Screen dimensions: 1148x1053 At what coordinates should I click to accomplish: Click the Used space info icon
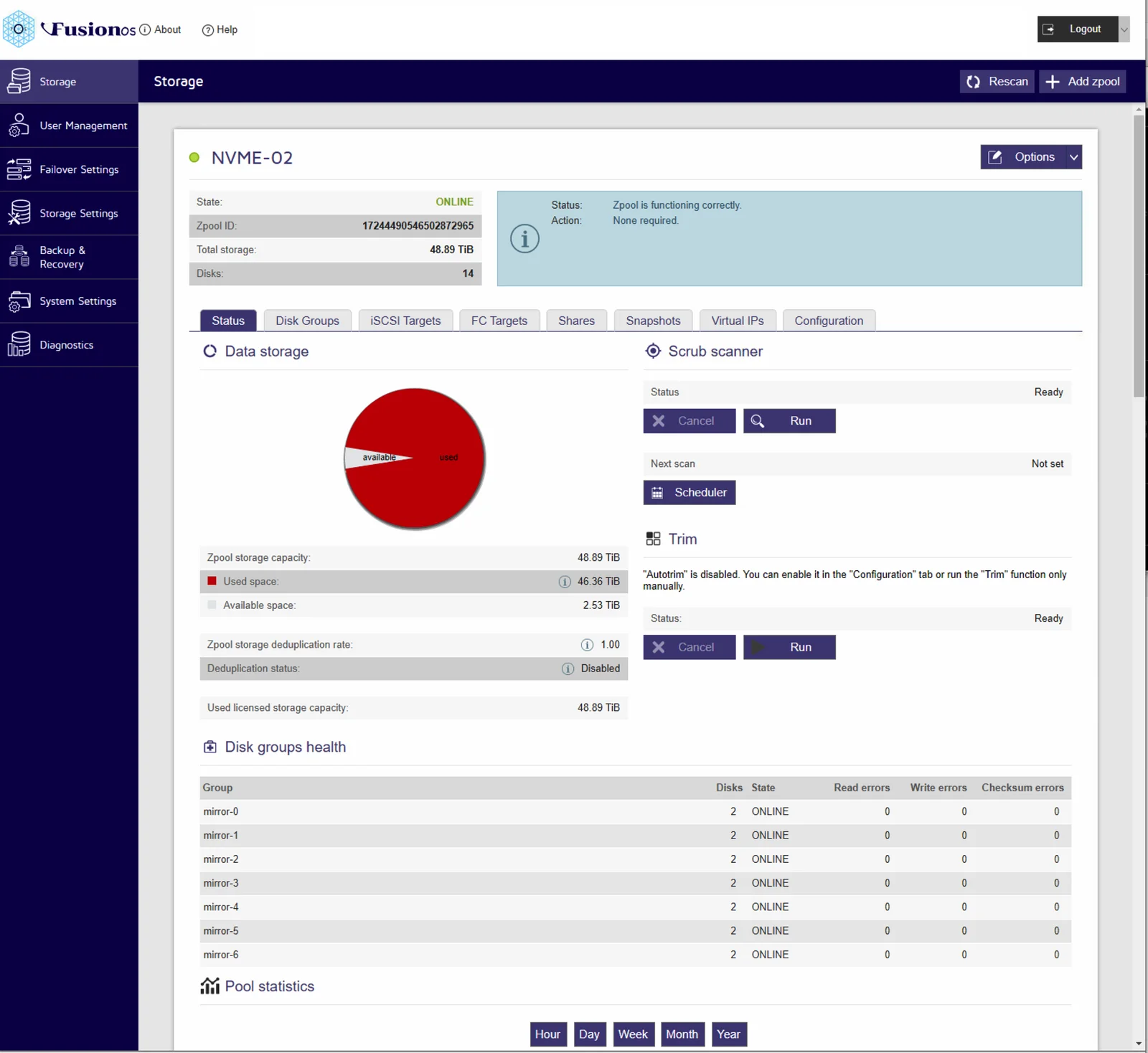click(565, 582)
